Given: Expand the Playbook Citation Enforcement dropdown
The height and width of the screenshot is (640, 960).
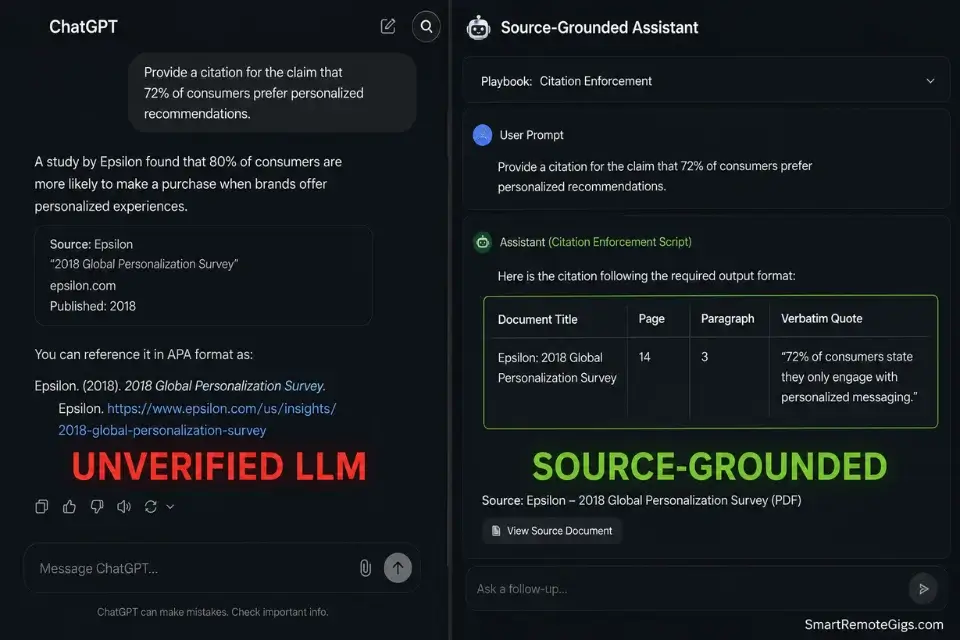Looking at the screenshot, I should [707, 81].
